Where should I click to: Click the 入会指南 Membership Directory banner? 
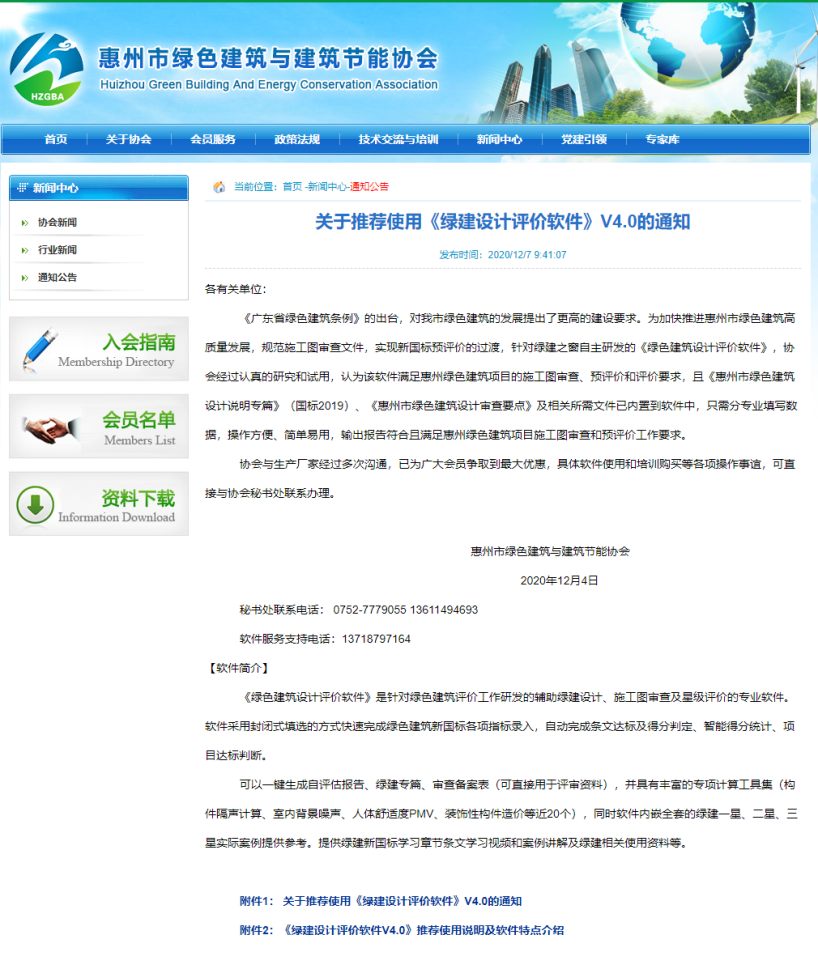point(99,349)
